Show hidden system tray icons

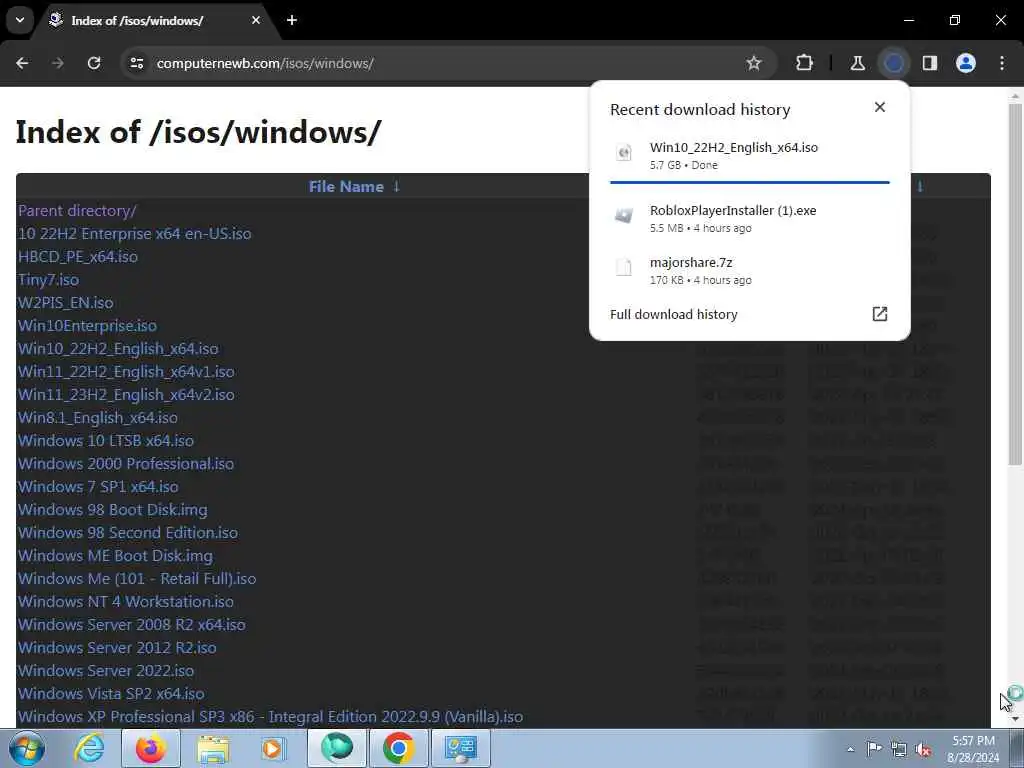850,749
